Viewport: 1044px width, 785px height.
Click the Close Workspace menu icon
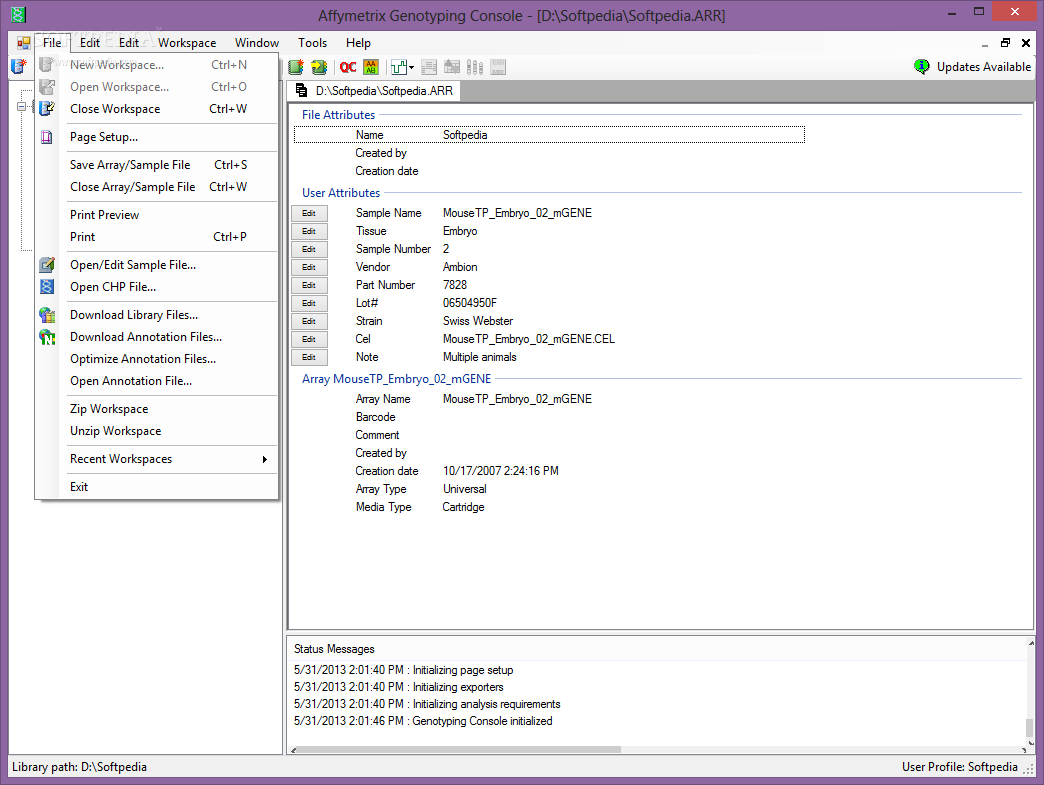tap(47, 109)
